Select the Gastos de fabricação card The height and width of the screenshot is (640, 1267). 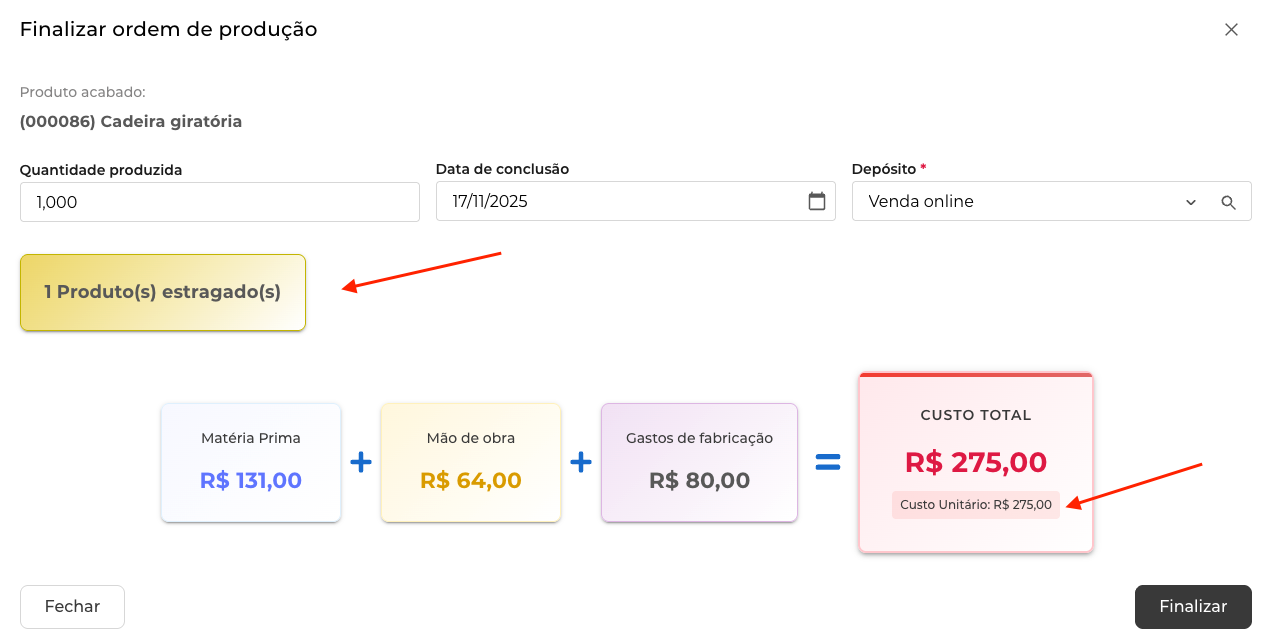tap(699, 462)
